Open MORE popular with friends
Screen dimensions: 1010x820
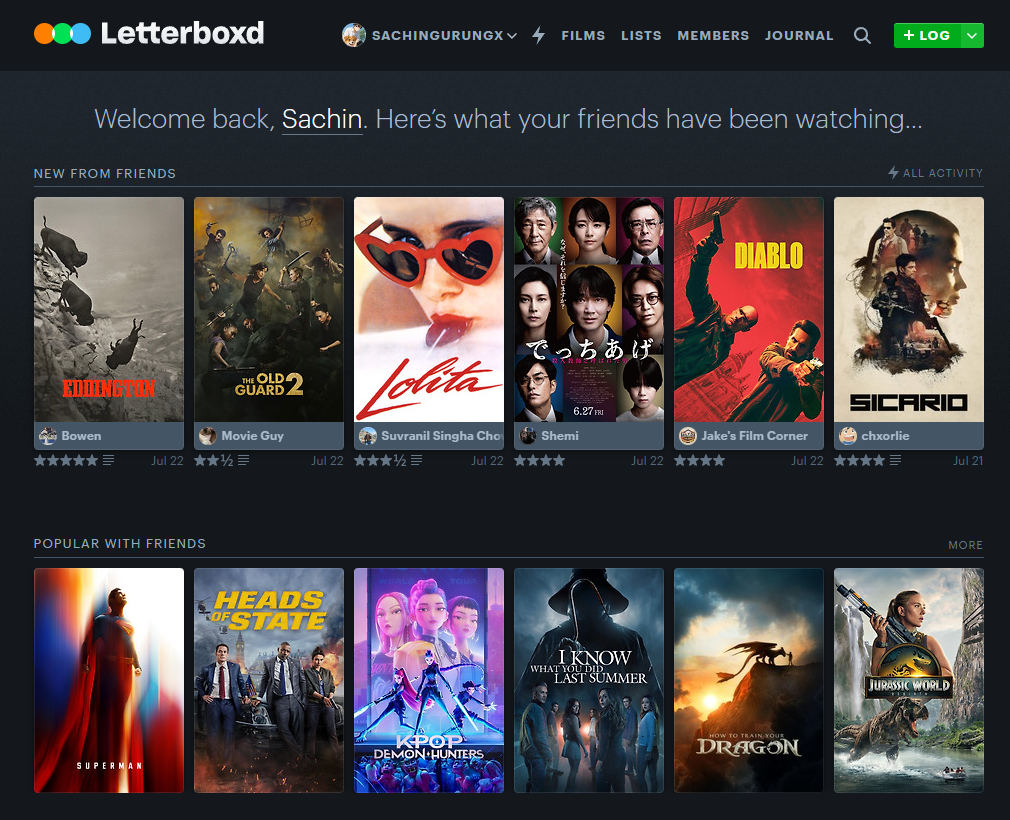click(966, 545)
